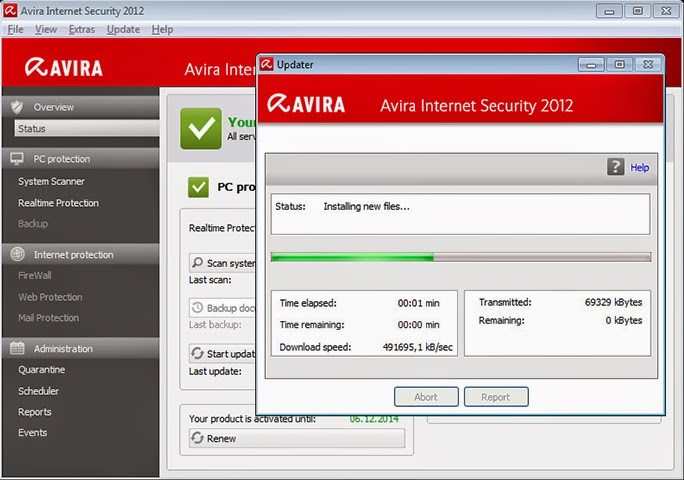Click the Administration calendar icon

coord(17,348)
